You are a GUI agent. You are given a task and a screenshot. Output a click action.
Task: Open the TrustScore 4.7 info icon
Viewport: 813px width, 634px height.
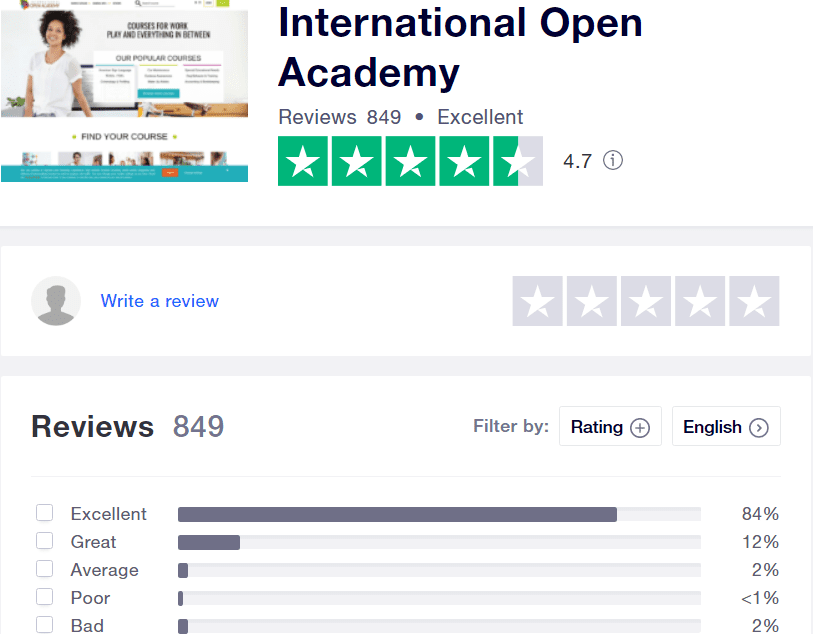click(x=613, y=160)
